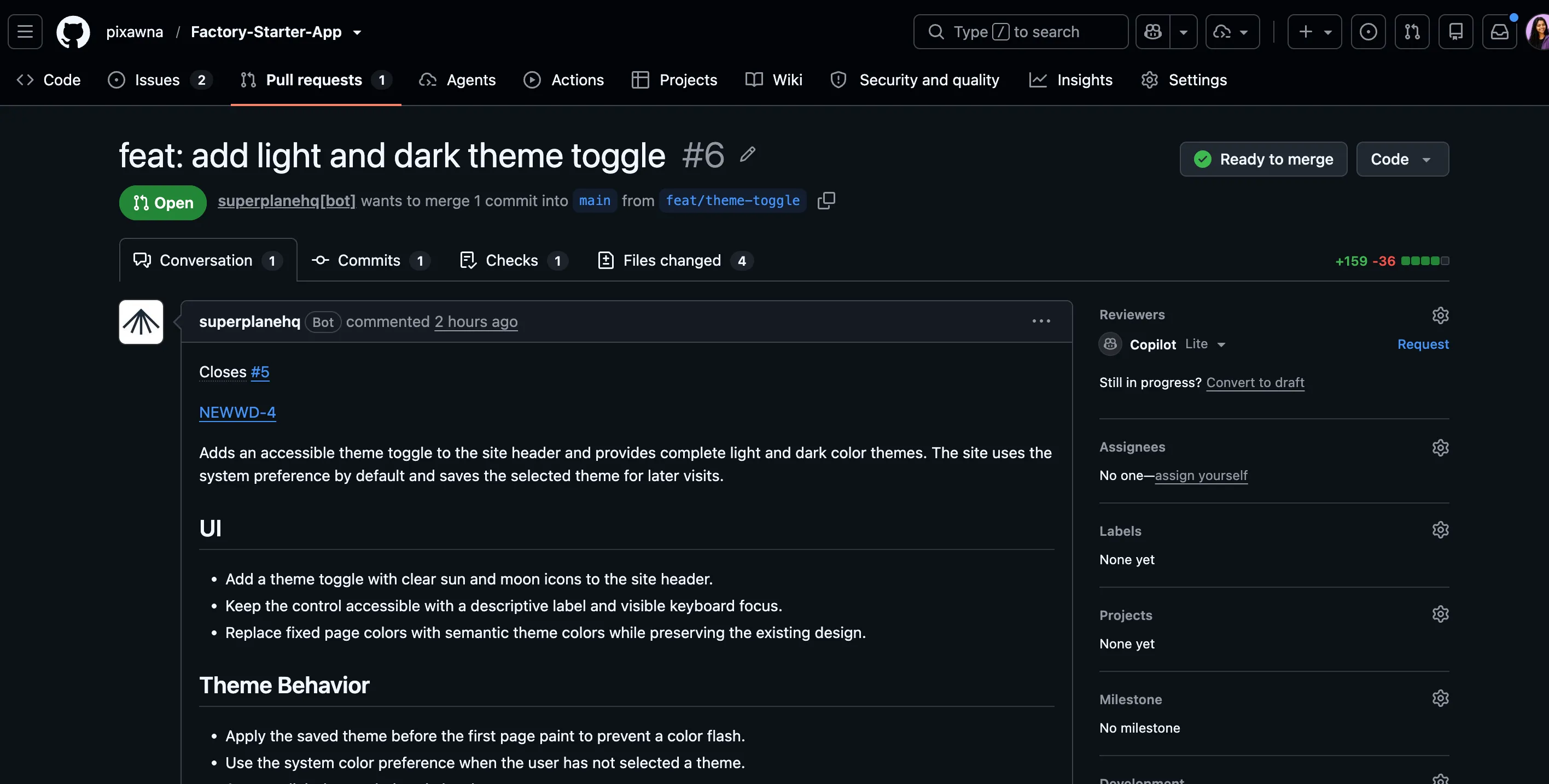
Task: Expand the repository name dropdown arrow
Action: (x=357, y=32)
